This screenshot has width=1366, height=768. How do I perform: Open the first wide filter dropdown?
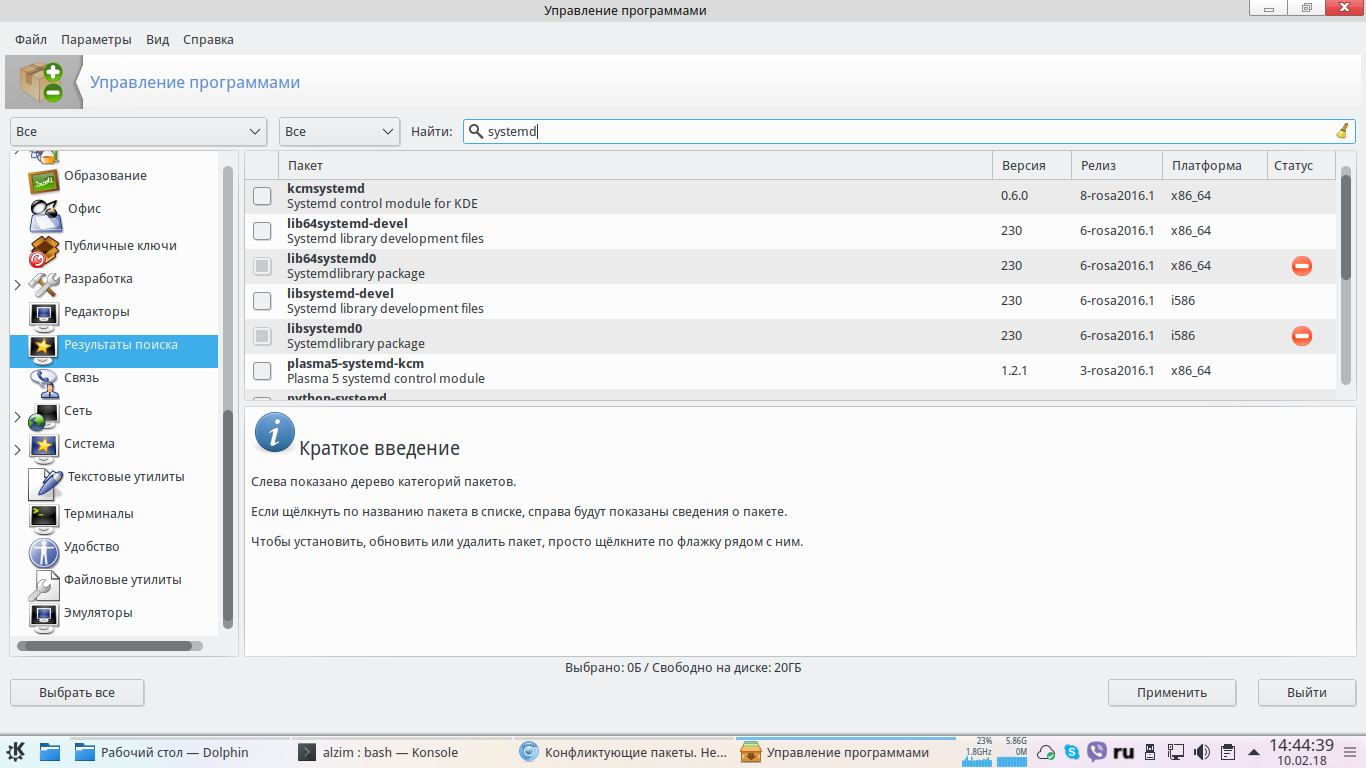pyautogui.click(x=139, y=131)
